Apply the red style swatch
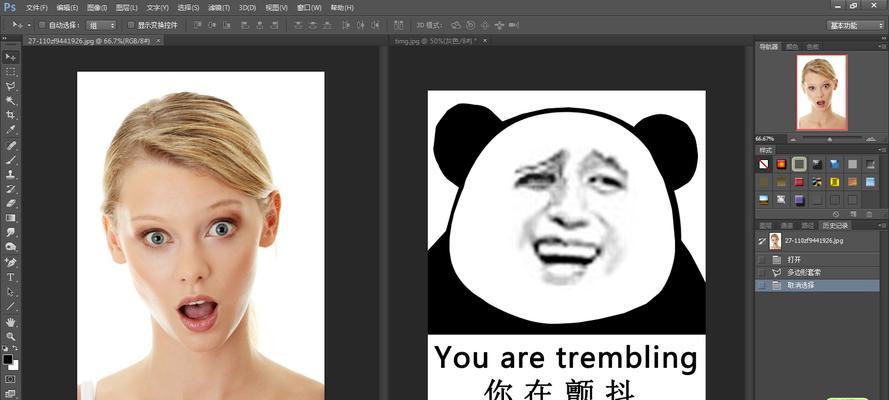Screen dimensions: 889x400 799,182
